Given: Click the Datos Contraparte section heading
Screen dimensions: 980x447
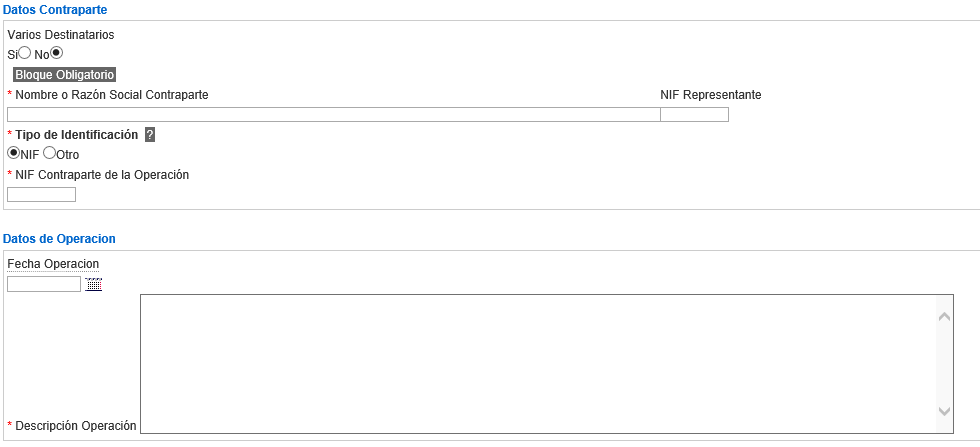Looking at the screenshot, I should click(55, 9).
